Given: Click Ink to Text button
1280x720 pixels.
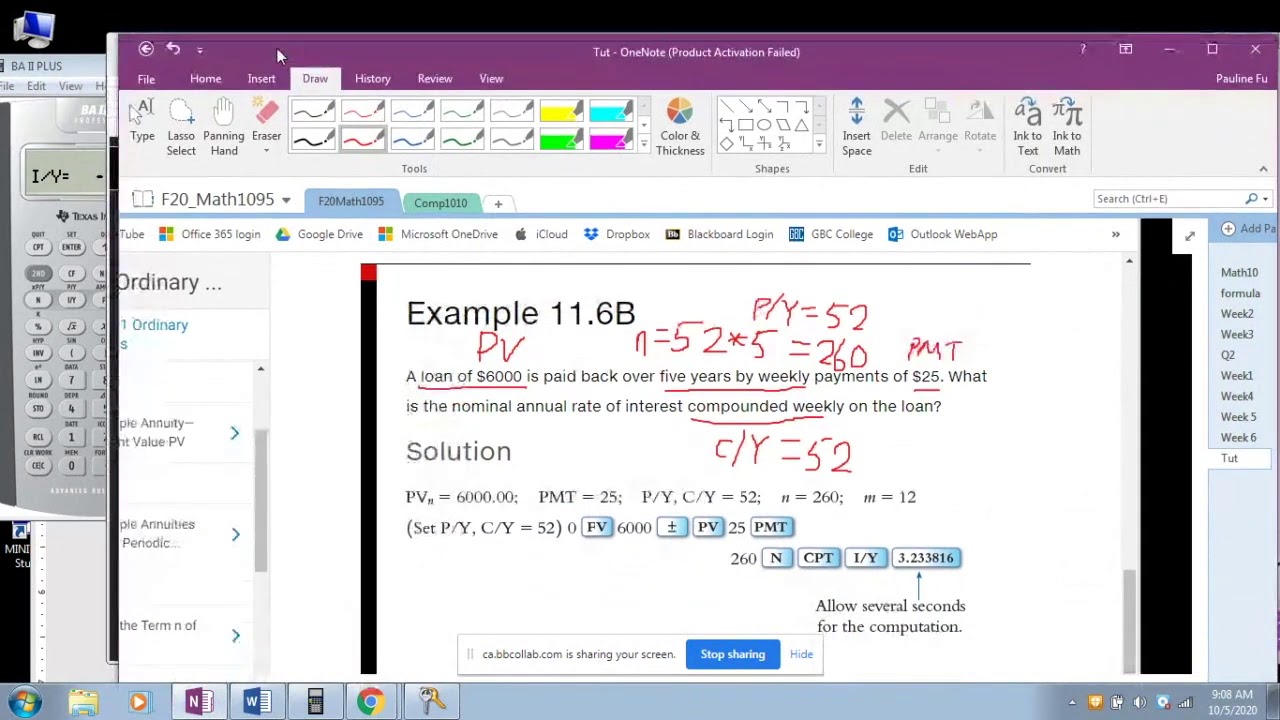Looking at the screenshot, I should tap(1027, 127).
